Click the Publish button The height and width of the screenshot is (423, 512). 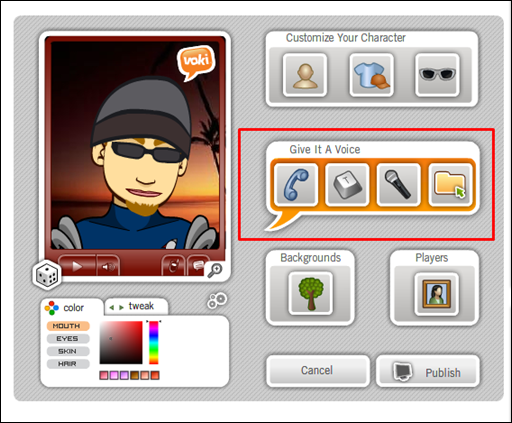[428, 371]
